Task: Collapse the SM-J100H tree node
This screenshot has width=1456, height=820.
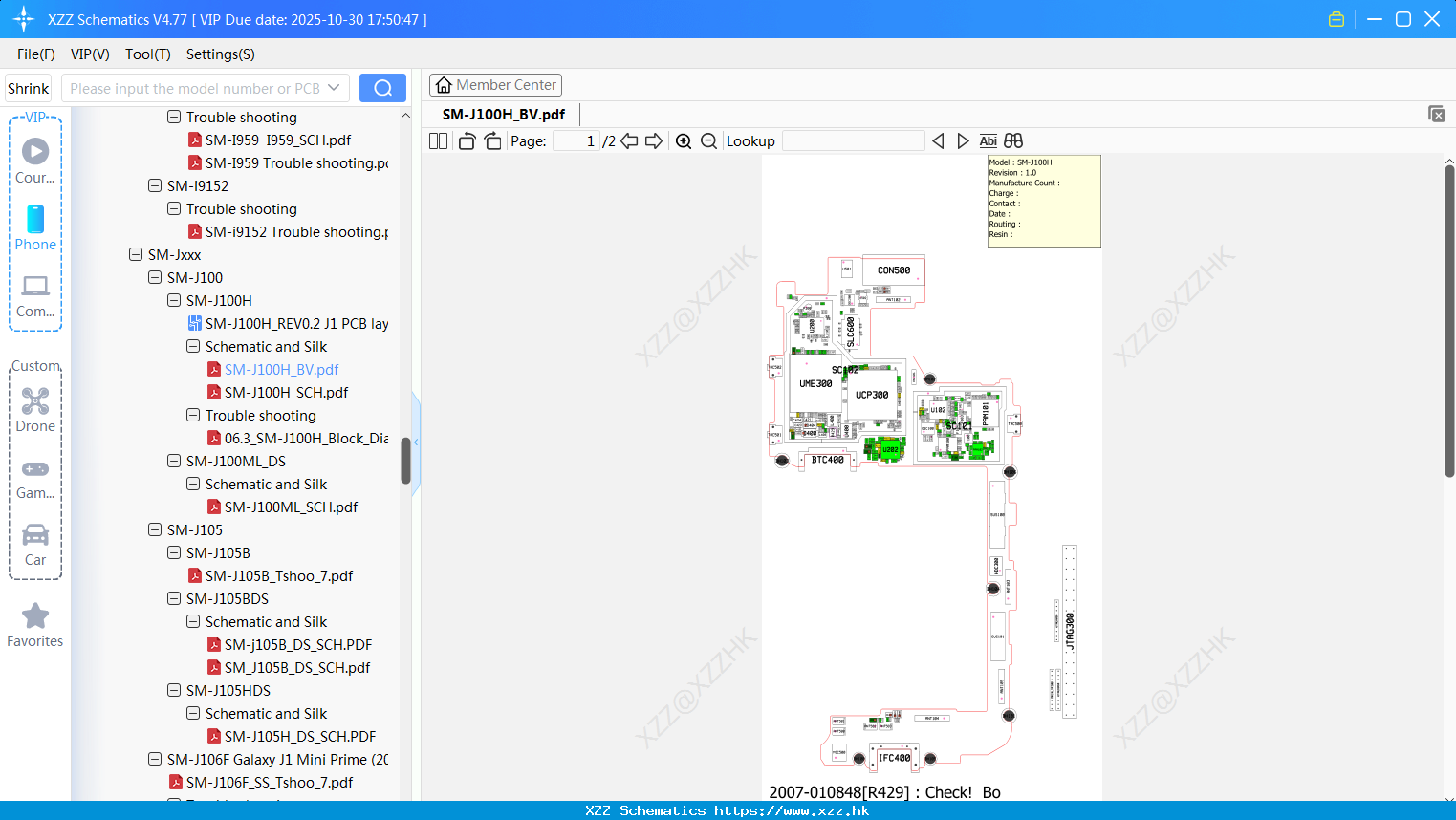Action: tap(174, 301)
